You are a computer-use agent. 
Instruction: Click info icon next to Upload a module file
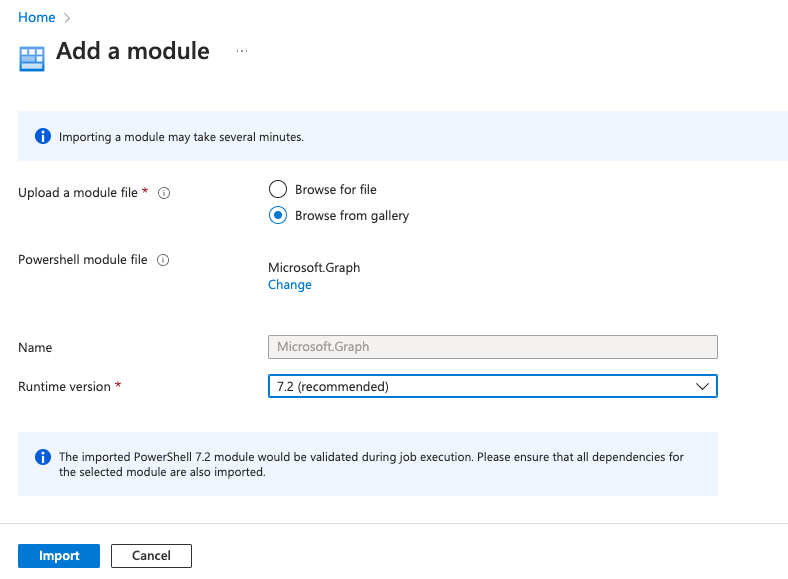(164, 193)
